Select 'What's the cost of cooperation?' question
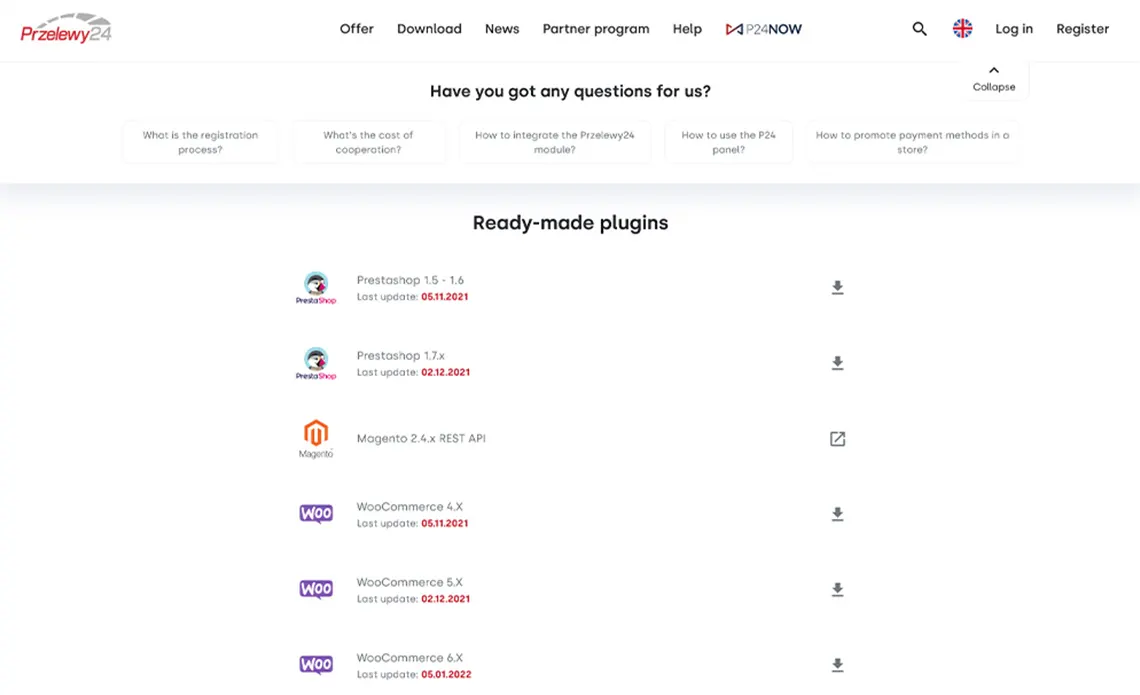Screen dimensions: 1140x695 point(368,142)
